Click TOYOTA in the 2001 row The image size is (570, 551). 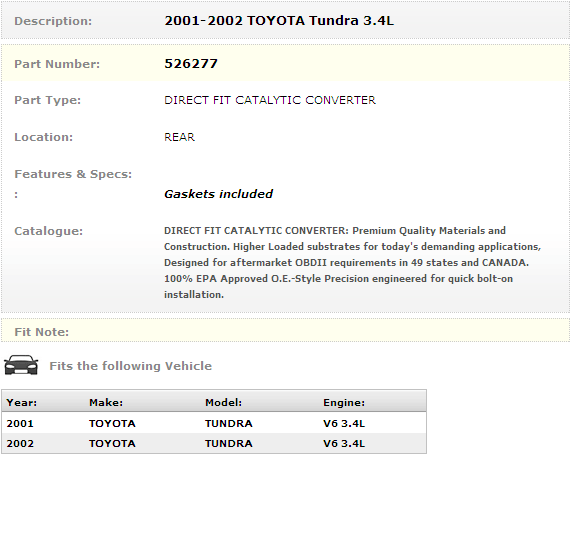(x=112, y=423)
